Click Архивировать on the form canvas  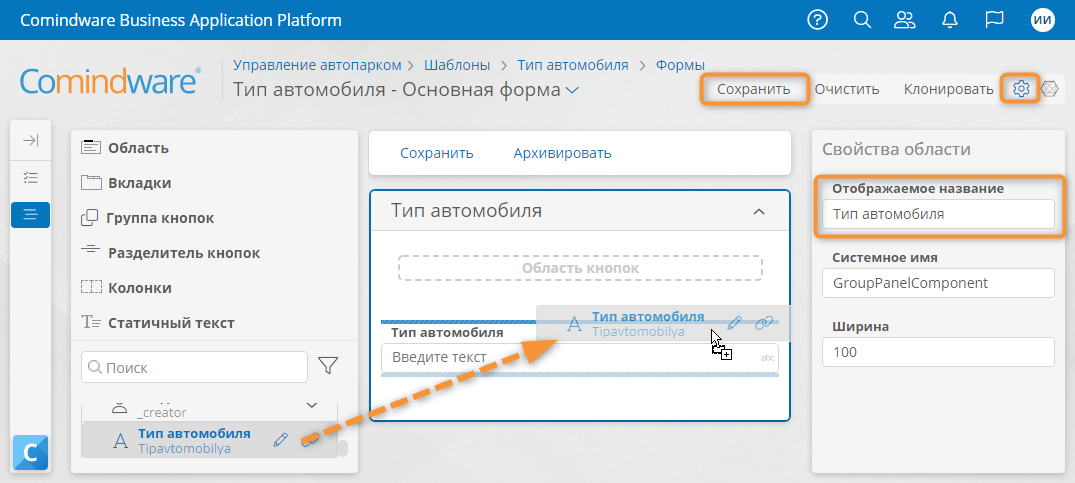(562, 153)
